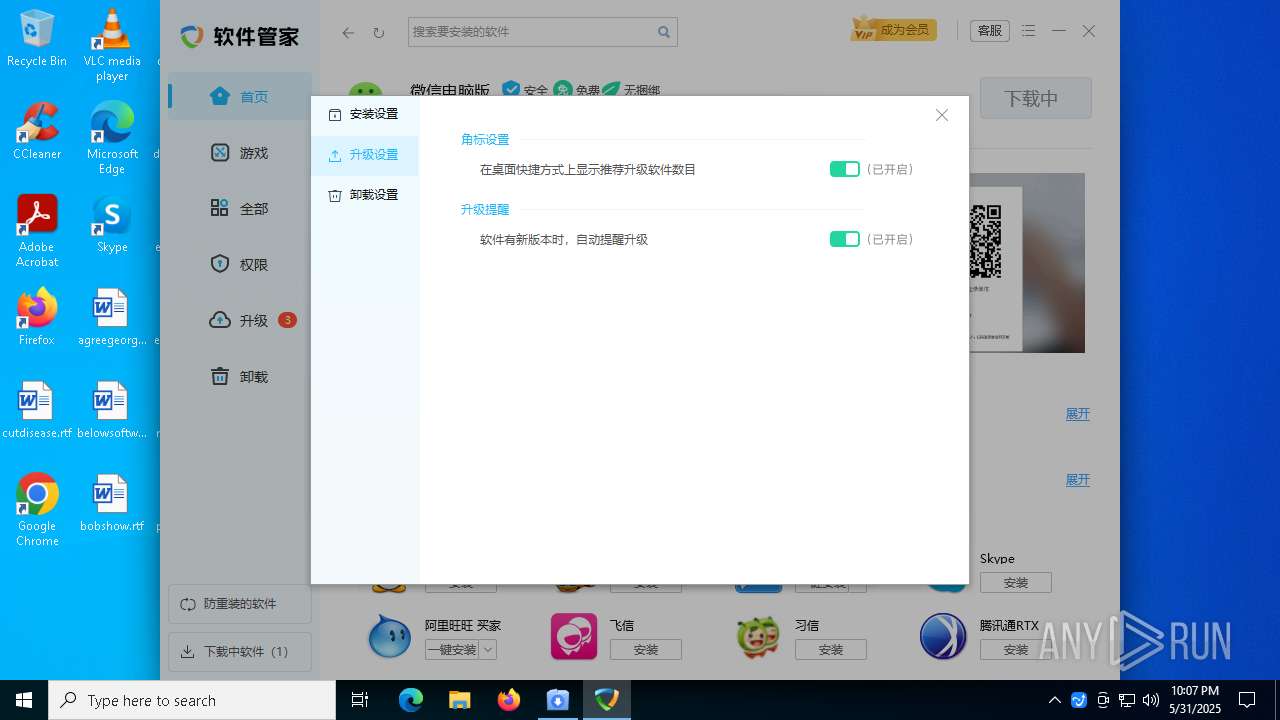
Task: Go to 首页 in sidebar
Action: 240,97
